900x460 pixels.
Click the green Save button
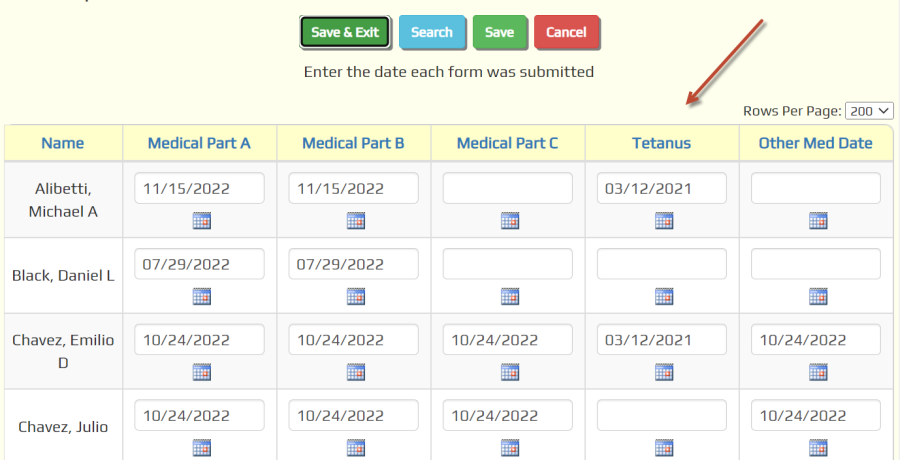499,32
